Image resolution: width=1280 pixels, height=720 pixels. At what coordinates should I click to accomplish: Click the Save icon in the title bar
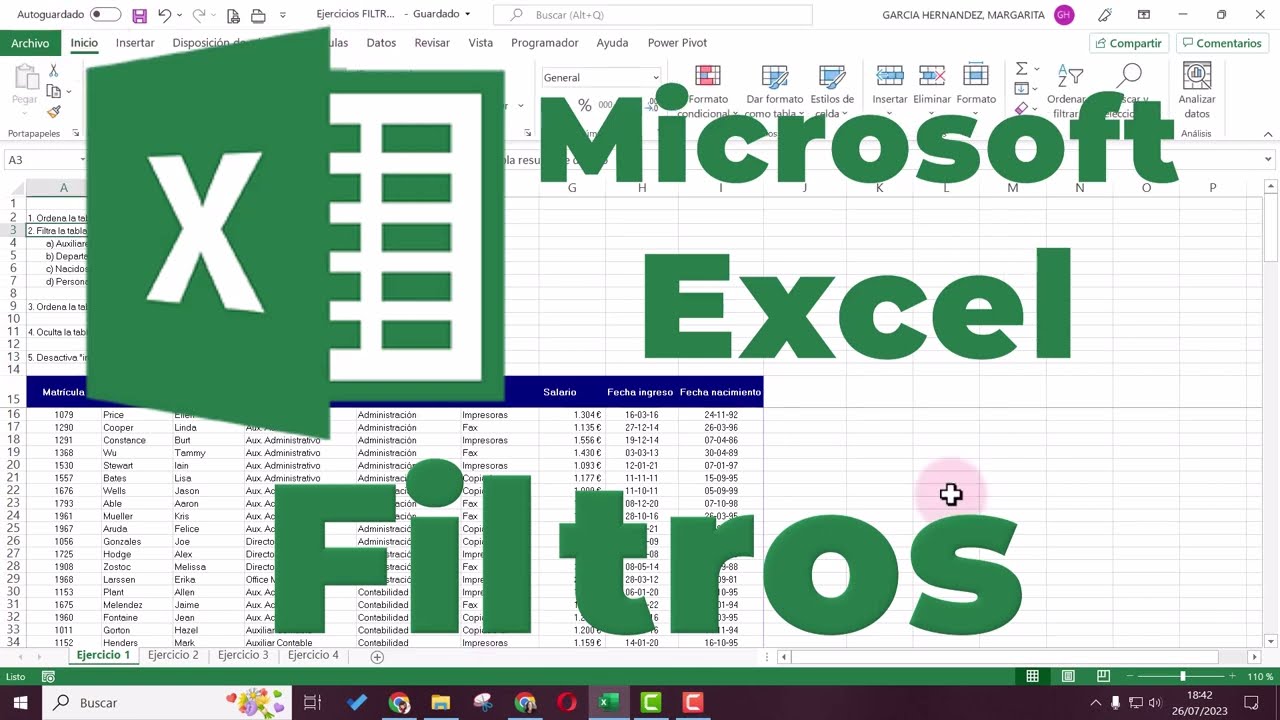point(139,15)
